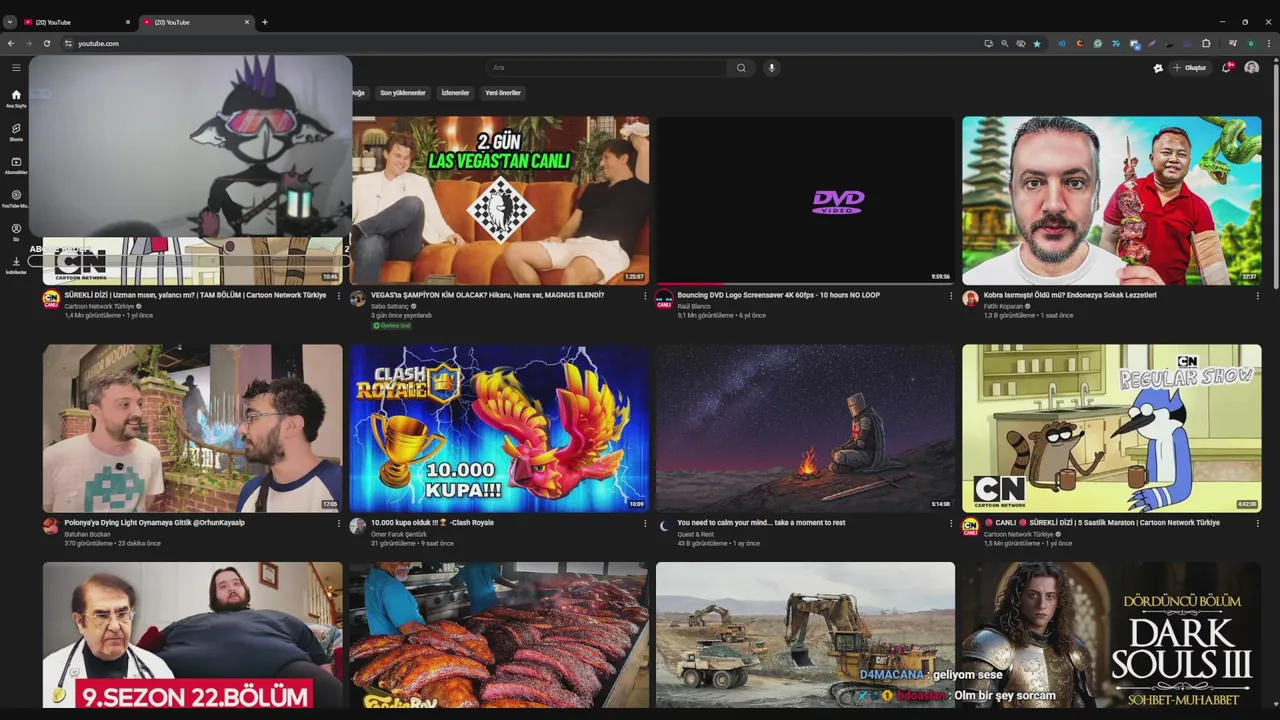This screenshot has height=720, width=1280.
Task: Open Shorts from the sidebar
Action: [x=16, y=132]
